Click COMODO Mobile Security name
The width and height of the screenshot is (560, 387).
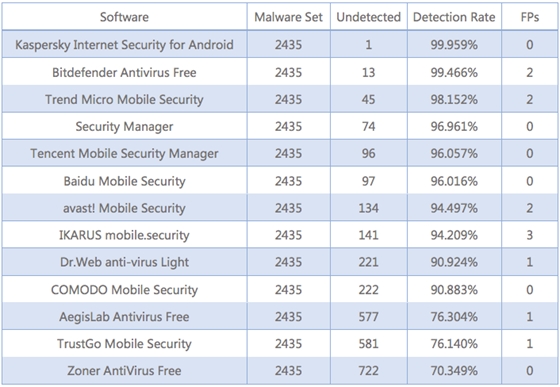[124, 290]
